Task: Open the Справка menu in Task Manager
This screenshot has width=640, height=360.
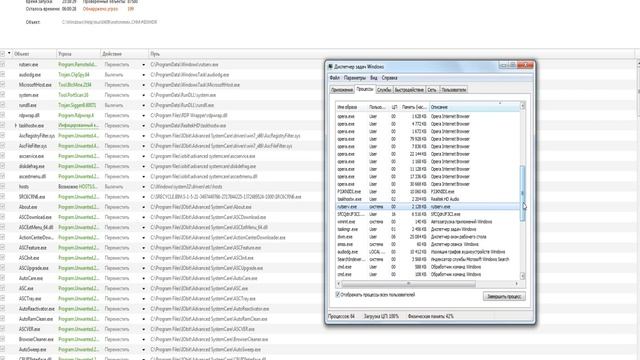Action: [389, 78]
